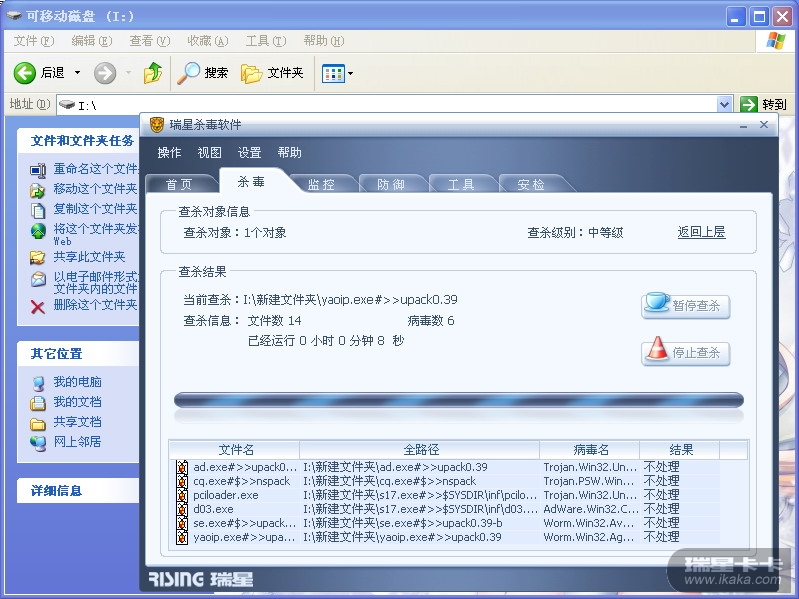Image resolution: width=799 pixels, height=599 pixels.
Task: Select the pciloader.exe file name
Action: point(226,495)
